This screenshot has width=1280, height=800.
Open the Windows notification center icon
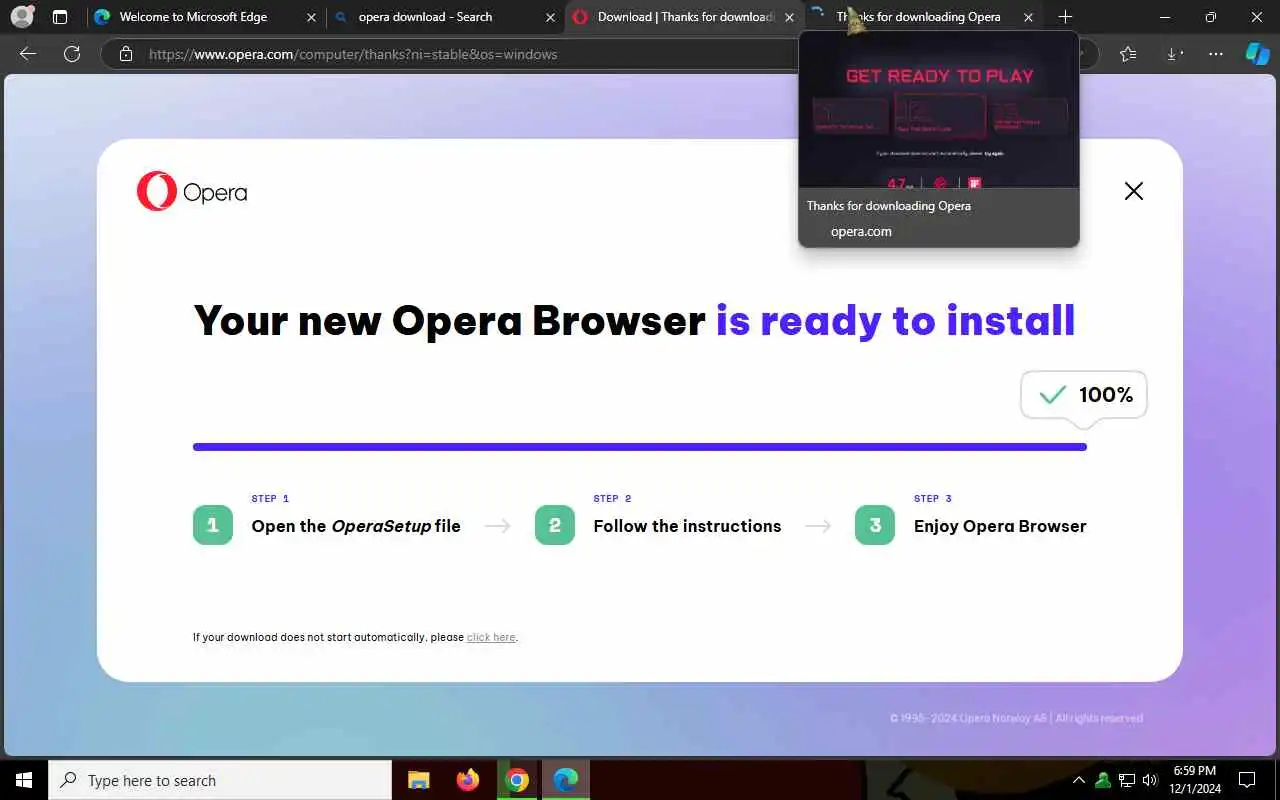1247,780
